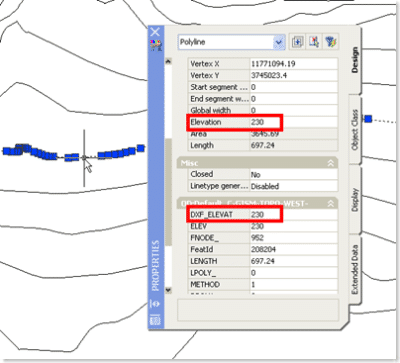
Task: Select the Start segment width label
Action: point(219,87)
